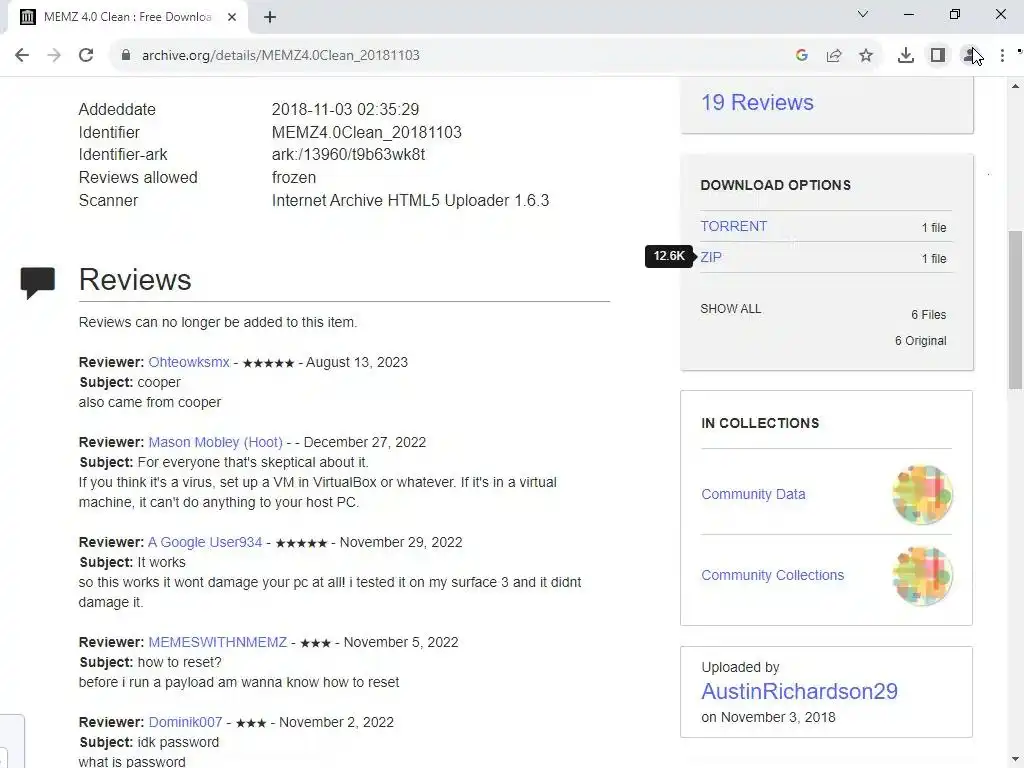This screenshot has height=768, width=1024.
Task: Go forward one page
Action: (54, 55)
